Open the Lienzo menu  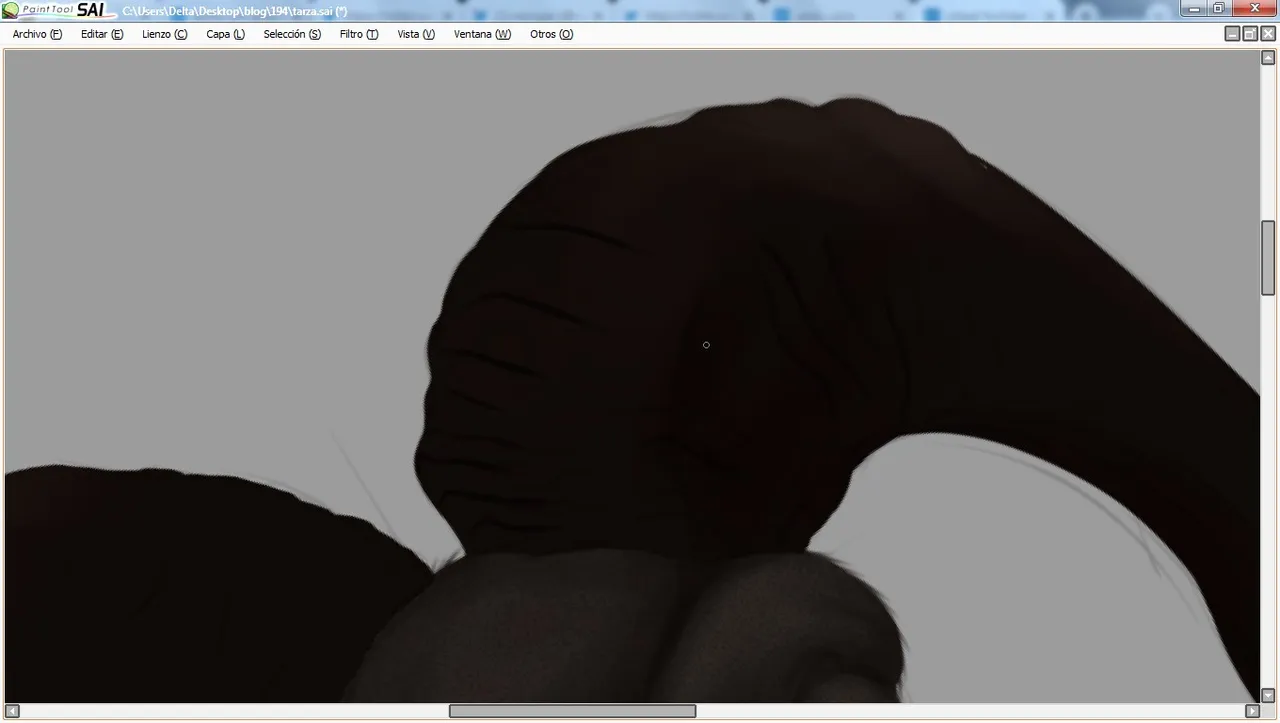point(164,34)
